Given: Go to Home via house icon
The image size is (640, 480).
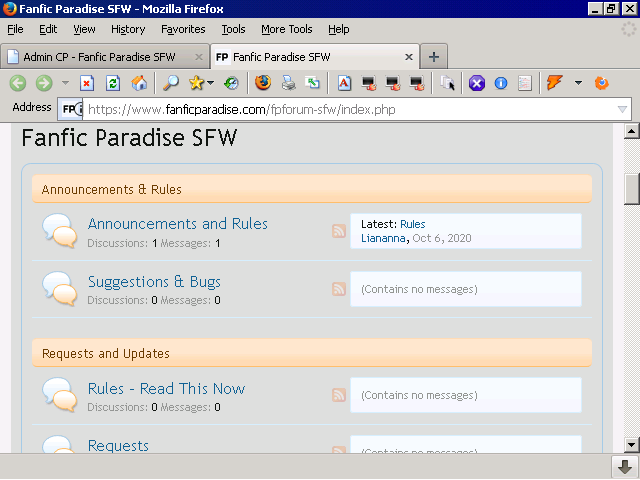Looking at the screenshot, I should point(139,83).
